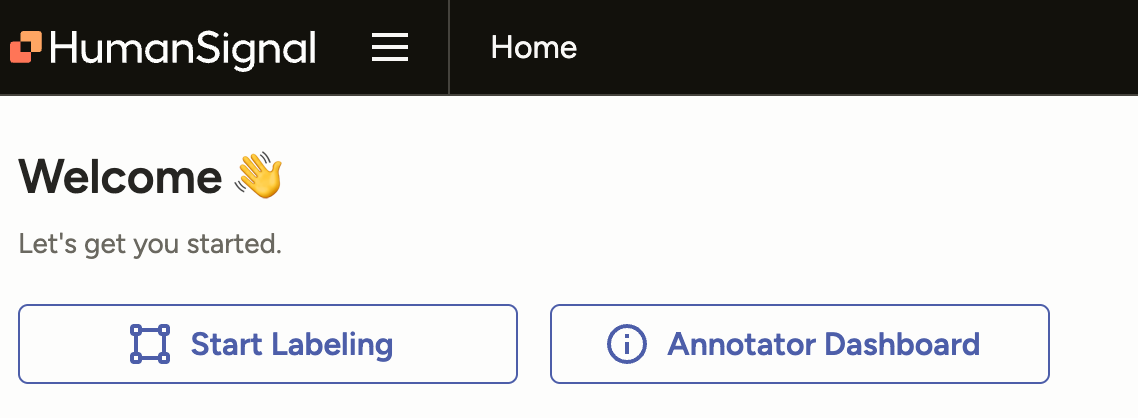Viewport: 1138px width, 418px height.
Task: Click the Welcome heading text
Action: pos(120,177)
